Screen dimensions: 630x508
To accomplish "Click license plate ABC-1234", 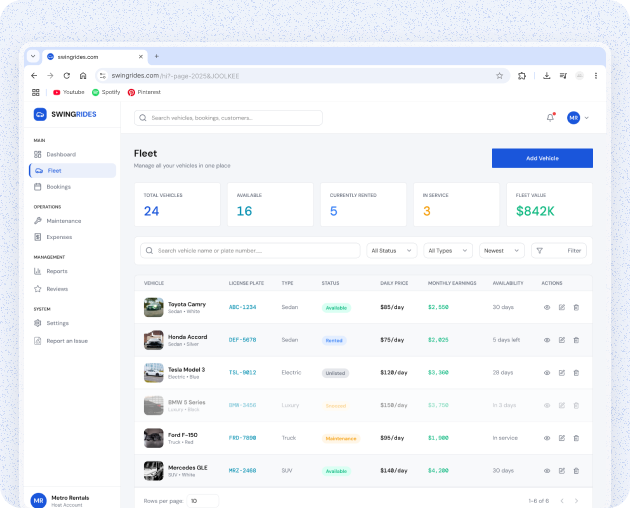I will click(242, 307).
